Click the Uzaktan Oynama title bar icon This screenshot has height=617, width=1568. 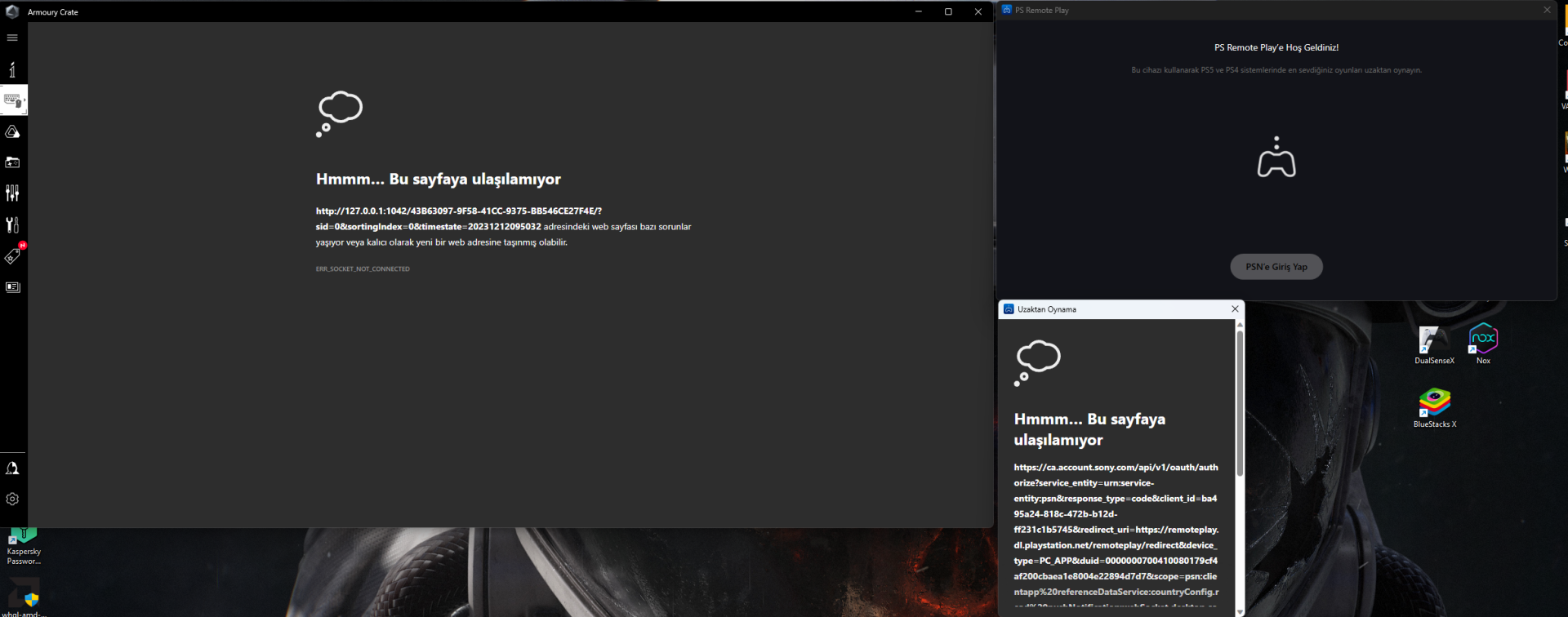click(1009, 309)
